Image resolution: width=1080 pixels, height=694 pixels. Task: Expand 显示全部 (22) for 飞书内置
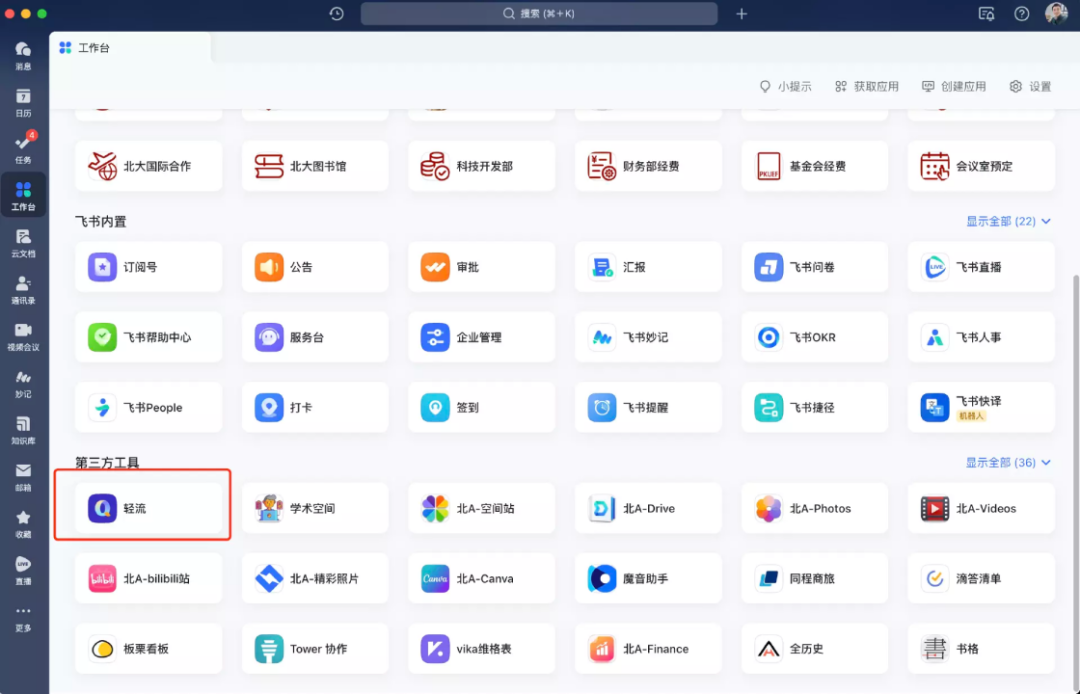click(1008, 221)
